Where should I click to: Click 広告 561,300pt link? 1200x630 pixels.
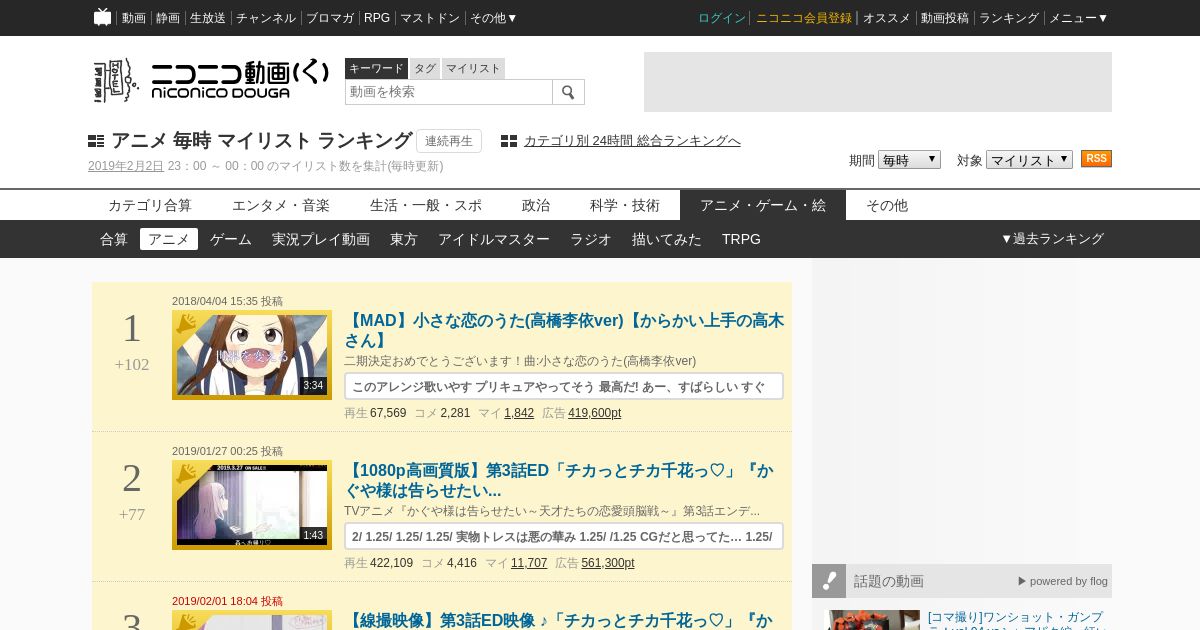(x=608, y=563)
